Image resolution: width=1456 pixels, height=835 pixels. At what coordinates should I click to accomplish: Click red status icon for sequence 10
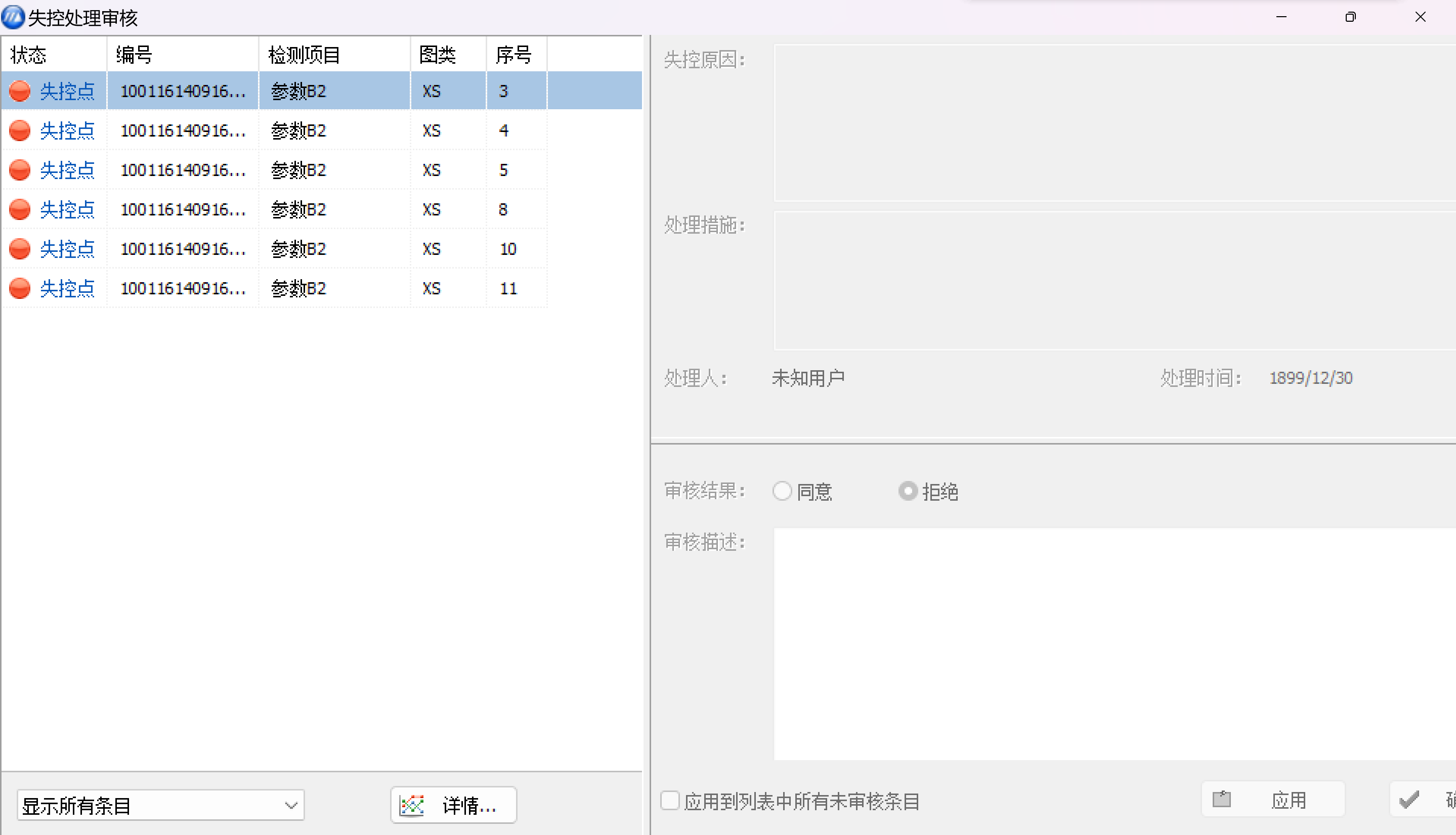click(20, 249)
